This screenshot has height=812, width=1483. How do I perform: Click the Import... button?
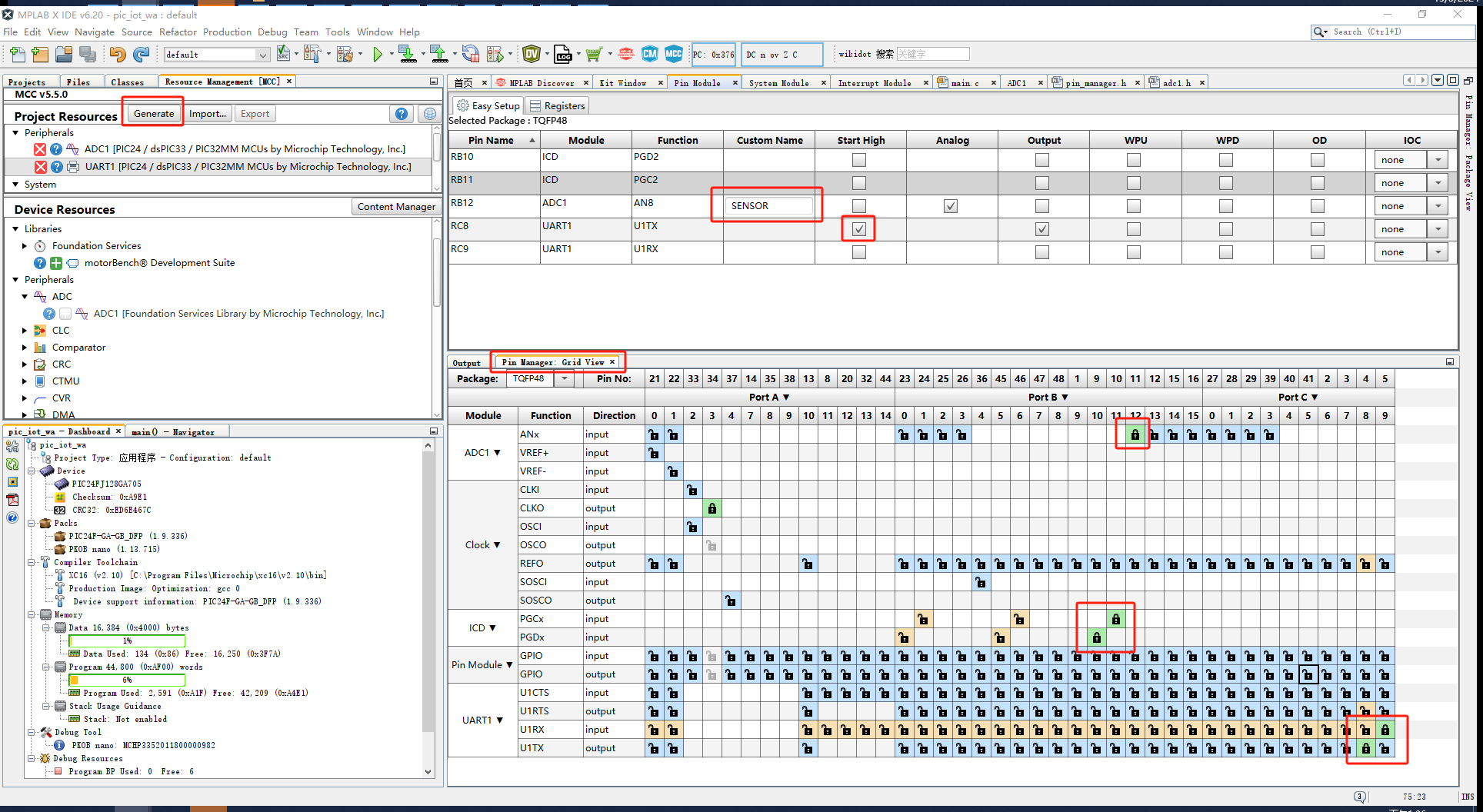pos(208,114)
